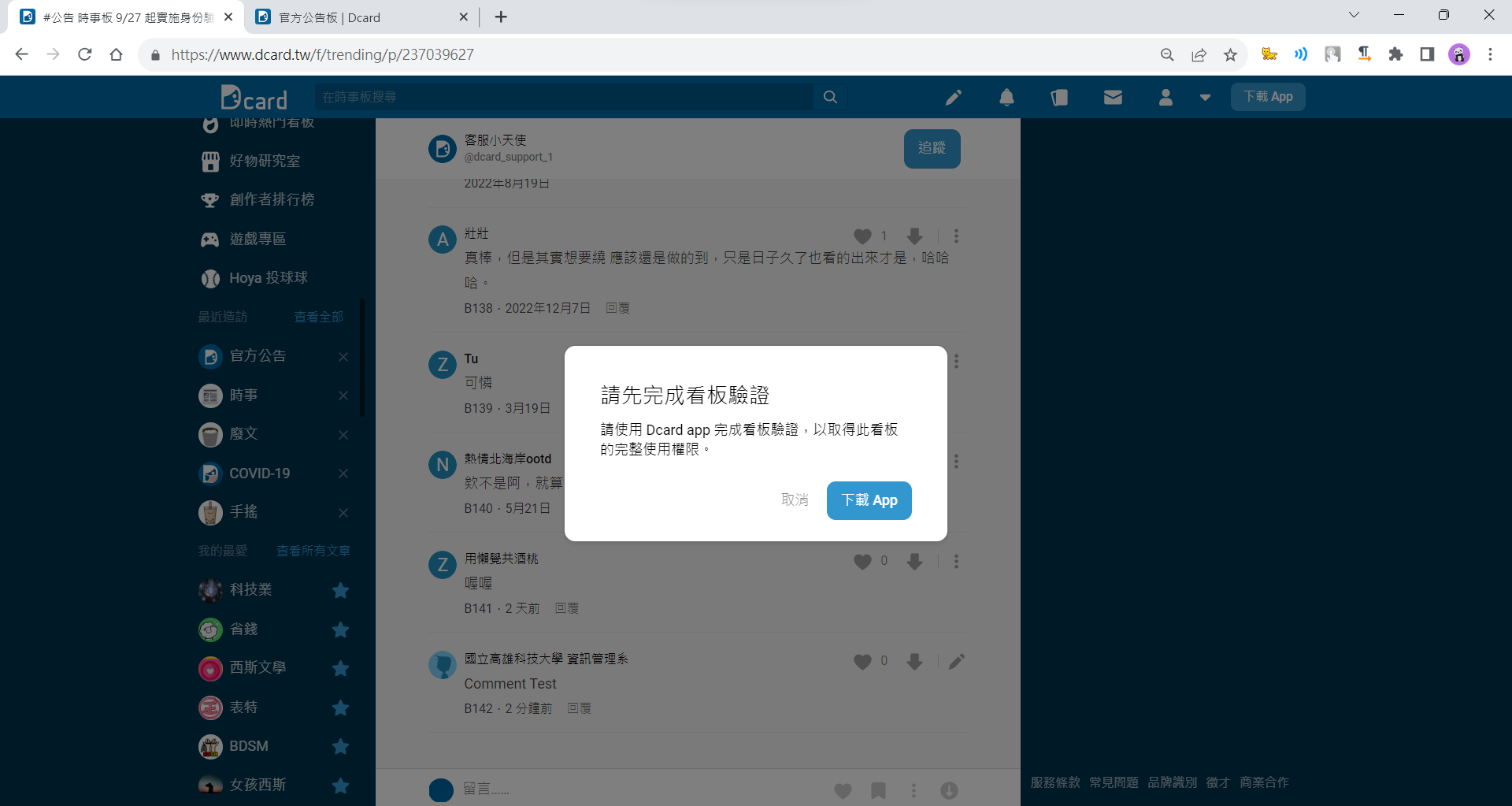Like the post with bottom heart icon
1512x806 pixels.
click(843, 790)
